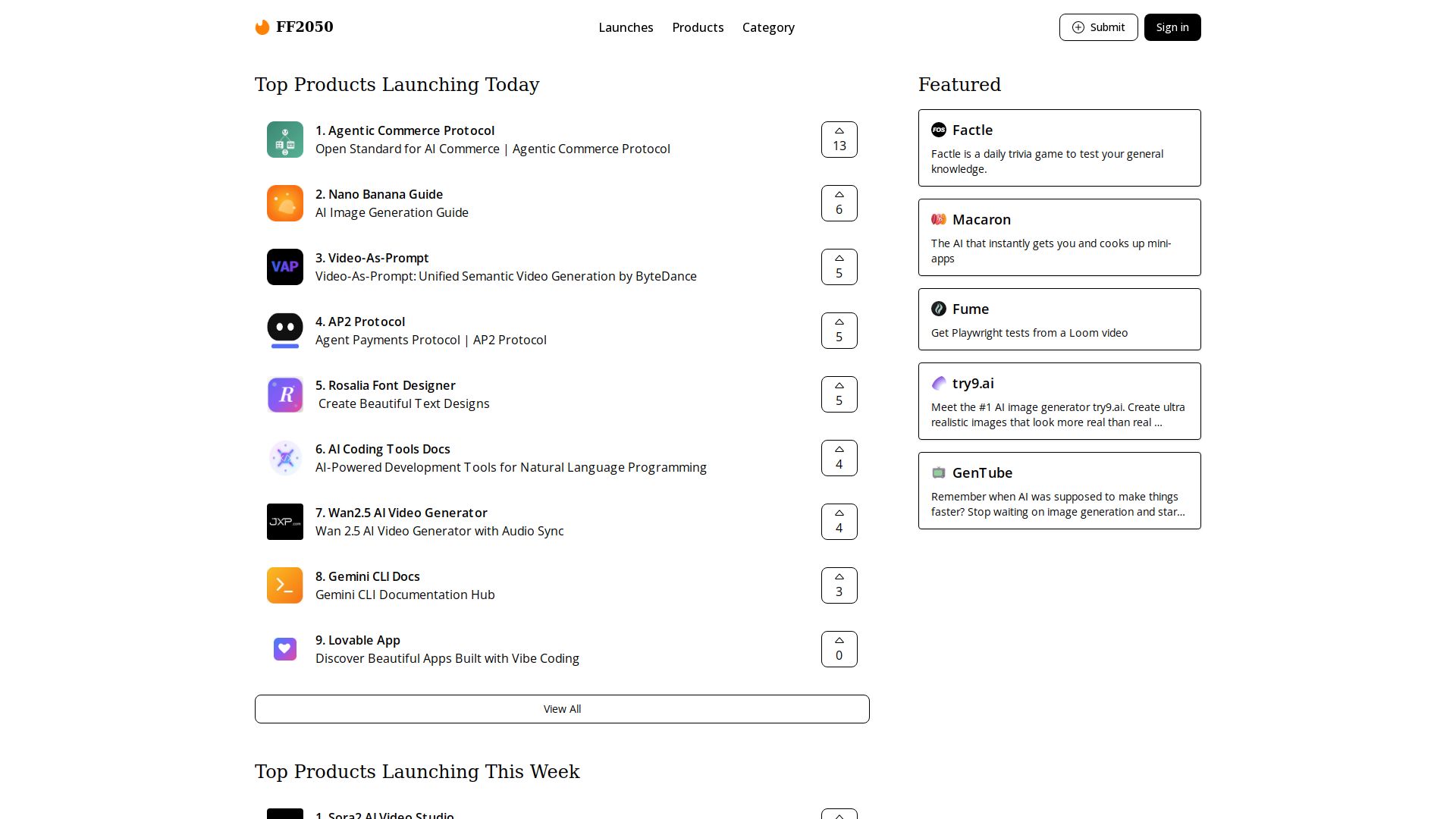Screen dimensions: 1456x819
Task: Upvote Lovable App with 0 votes
Action: (x=839, y=649)
